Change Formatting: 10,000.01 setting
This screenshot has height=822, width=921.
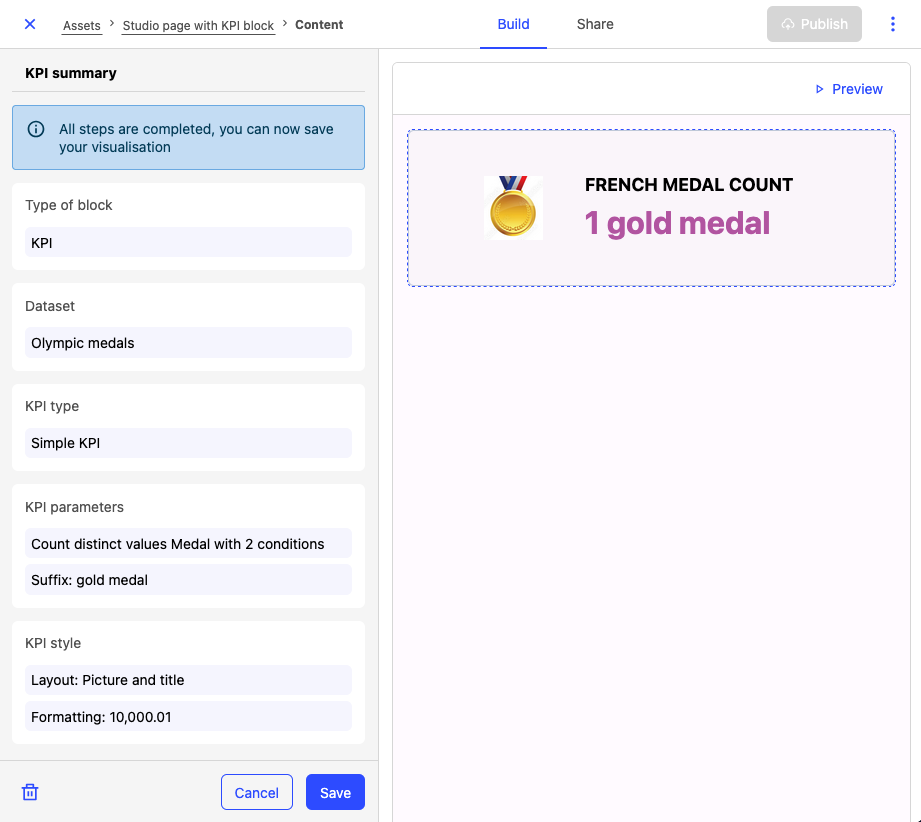pos(188,717)
